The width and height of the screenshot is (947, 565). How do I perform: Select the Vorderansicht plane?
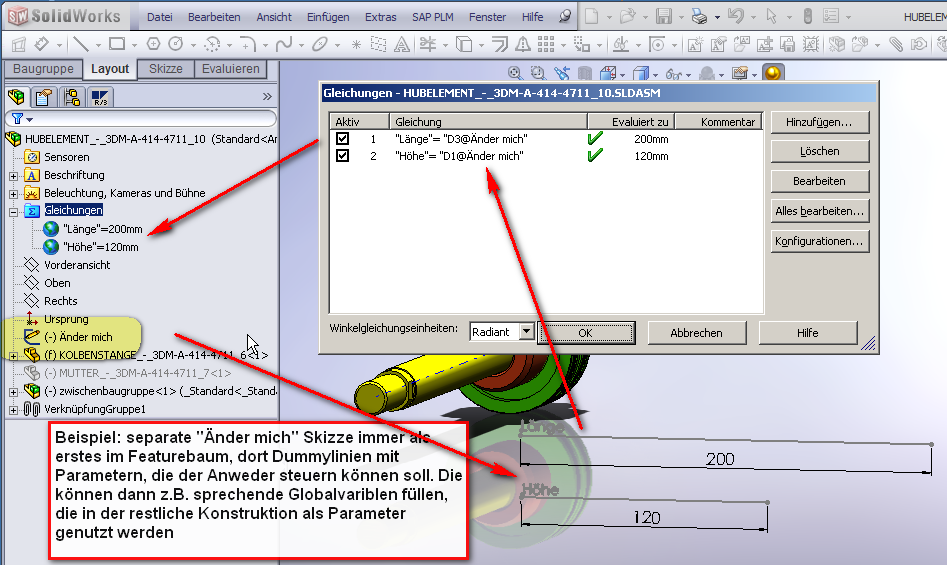77,265
